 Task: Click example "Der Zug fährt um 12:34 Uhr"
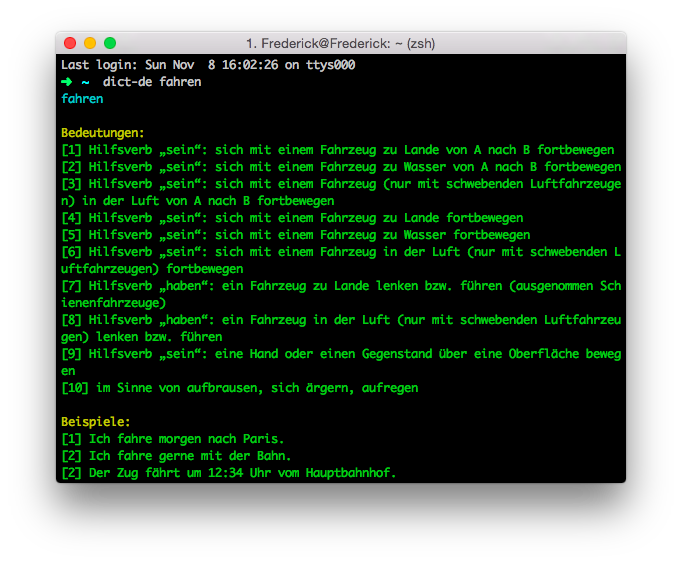[229, 473]
